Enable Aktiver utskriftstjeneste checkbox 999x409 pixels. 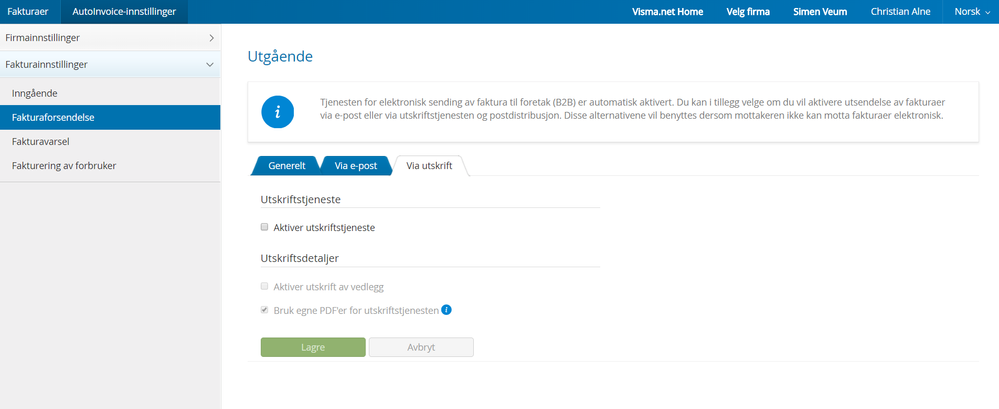[x=265, y=228]
